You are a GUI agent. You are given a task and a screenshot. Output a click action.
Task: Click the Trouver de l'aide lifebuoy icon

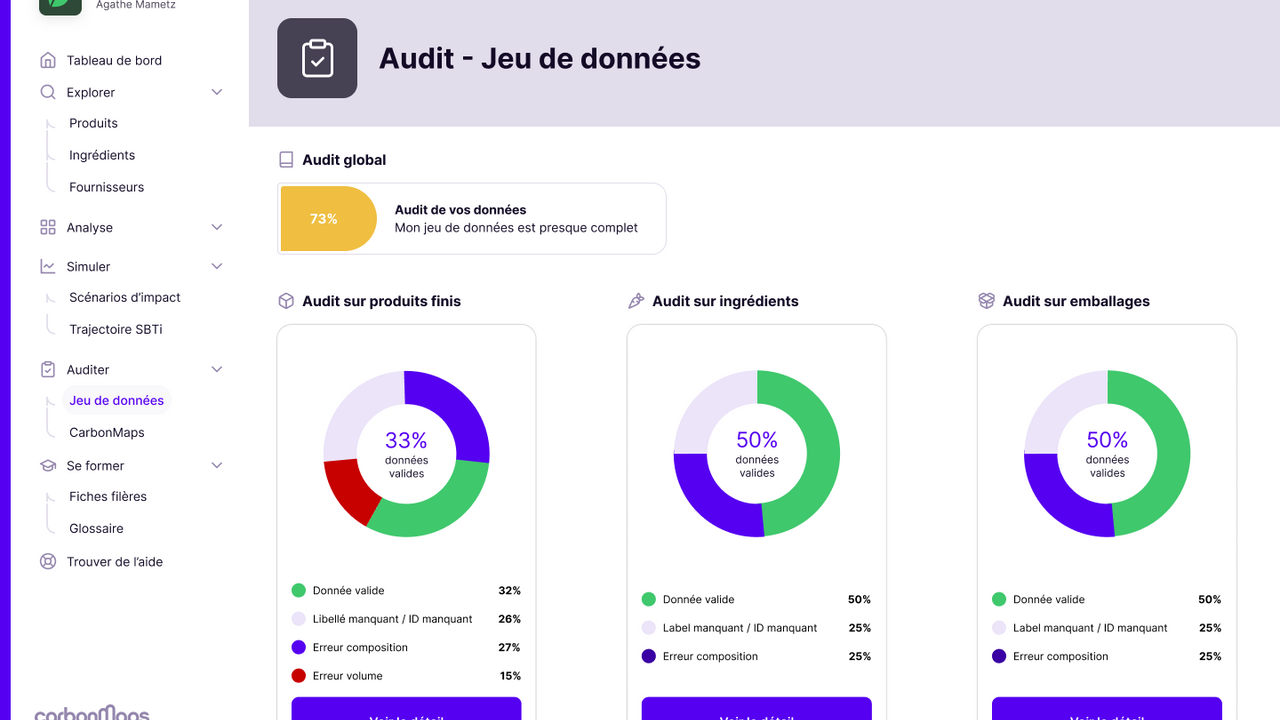pyautogui.click(x=48, y=562)
